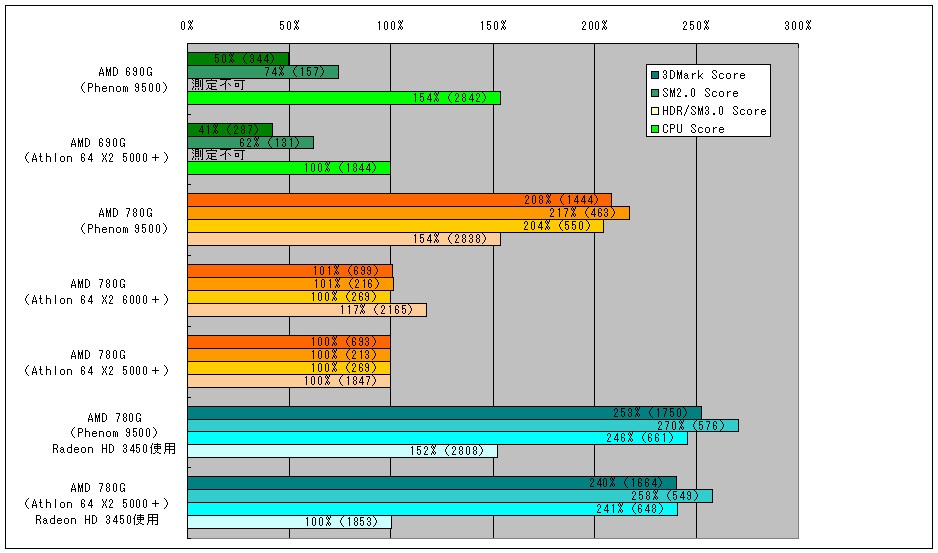Click the HDR/SM3.0 Score legend swatch

pos(654,111)
